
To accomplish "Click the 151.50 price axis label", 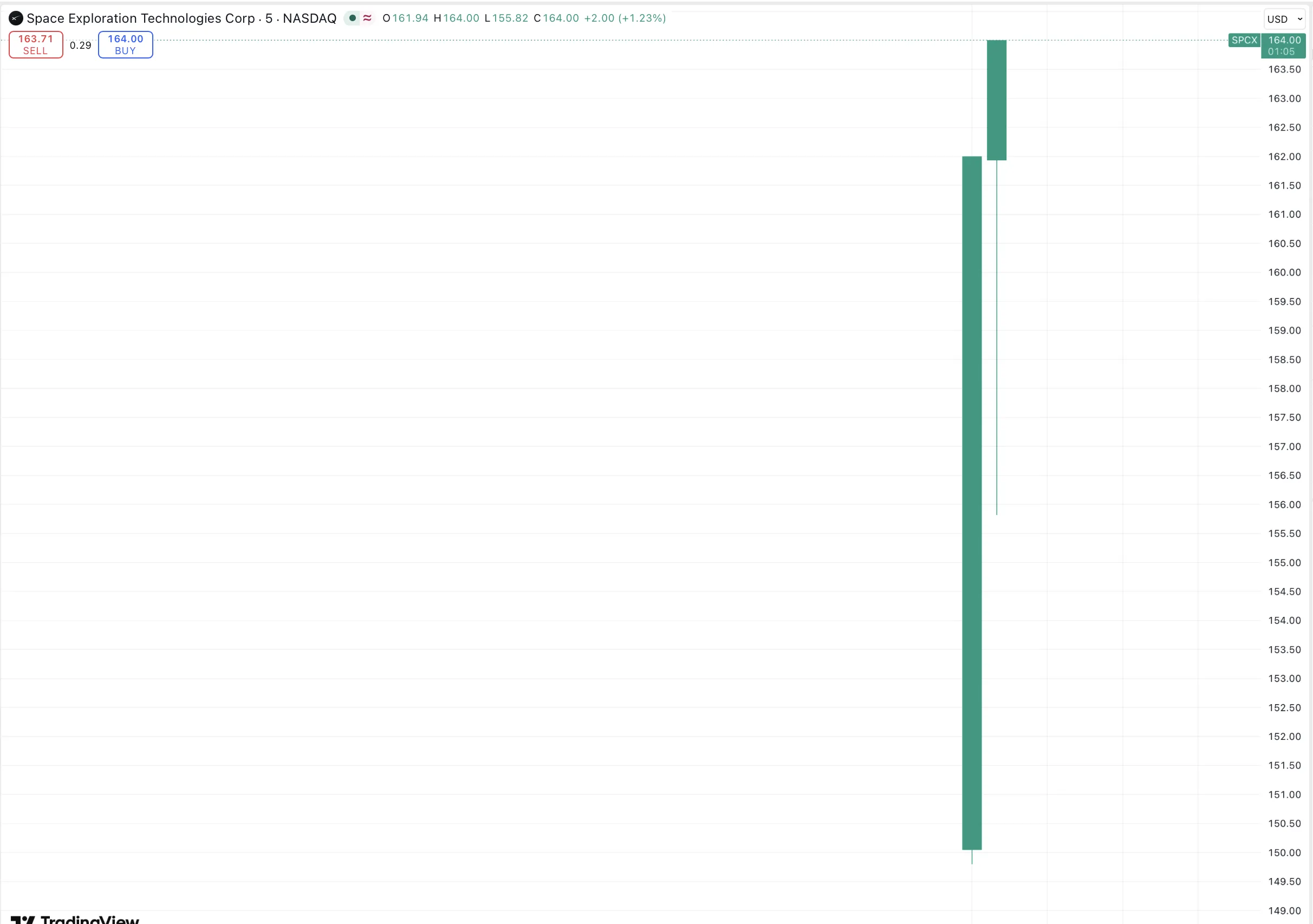I will click(1284, 765).
